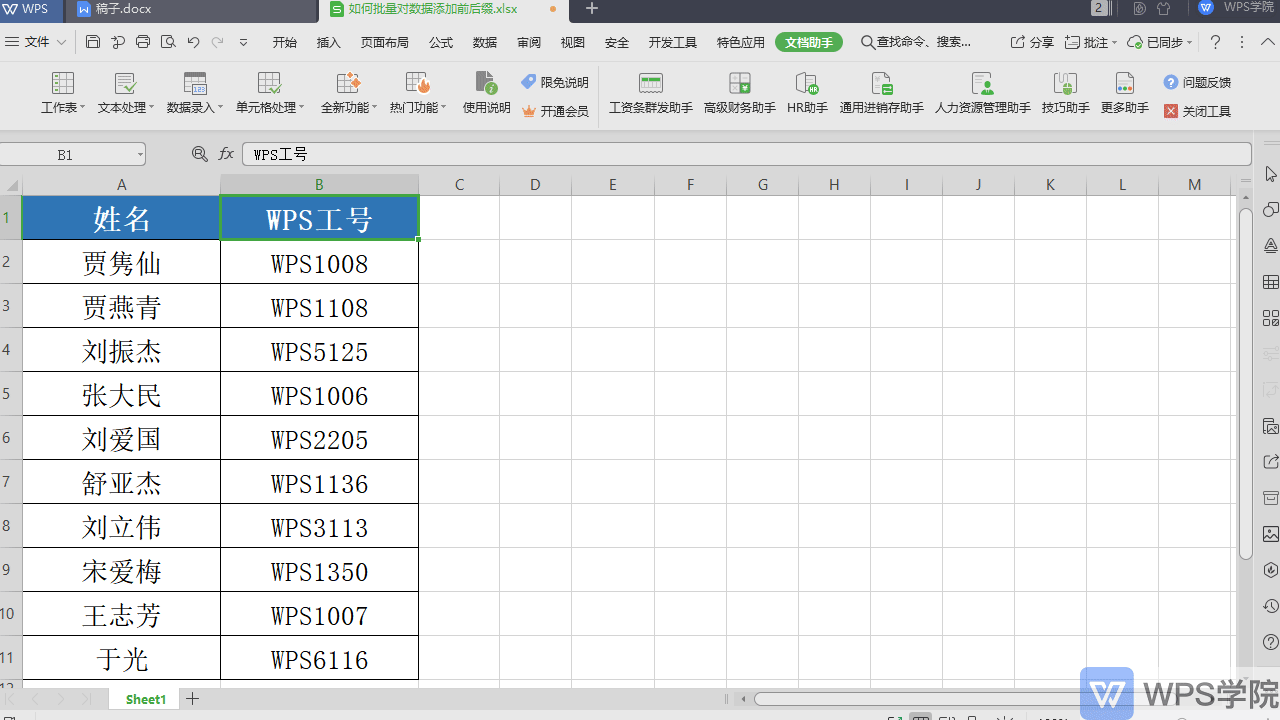The image size is (1280, 720).
Task: Click the Save icon in quick toolbar
Action: (x=93, y=42)
